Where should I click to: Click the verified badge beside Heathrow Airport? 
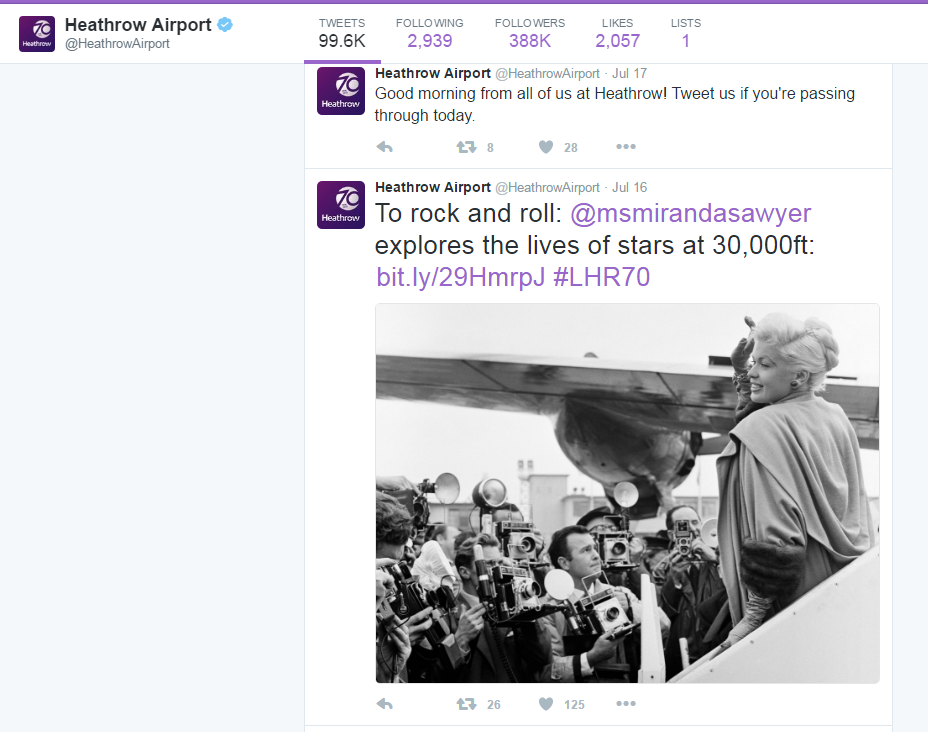tap(225, 24)
